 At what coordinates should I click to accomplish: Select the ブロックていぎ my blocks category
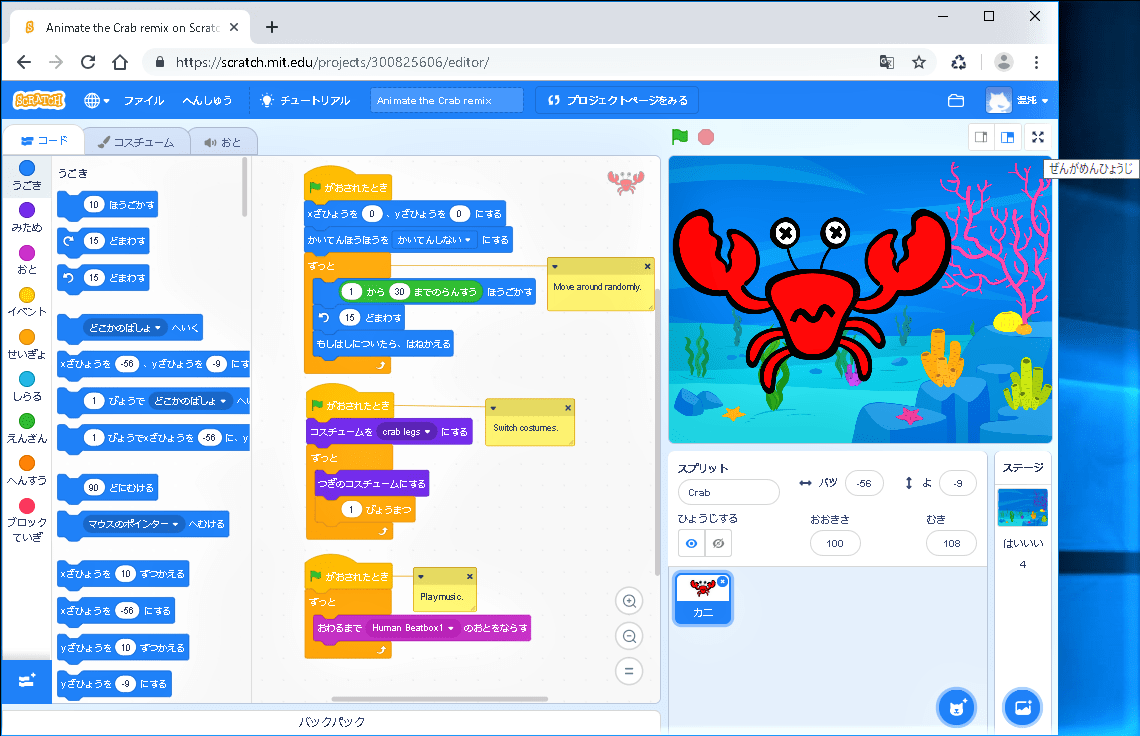point(27,521)
